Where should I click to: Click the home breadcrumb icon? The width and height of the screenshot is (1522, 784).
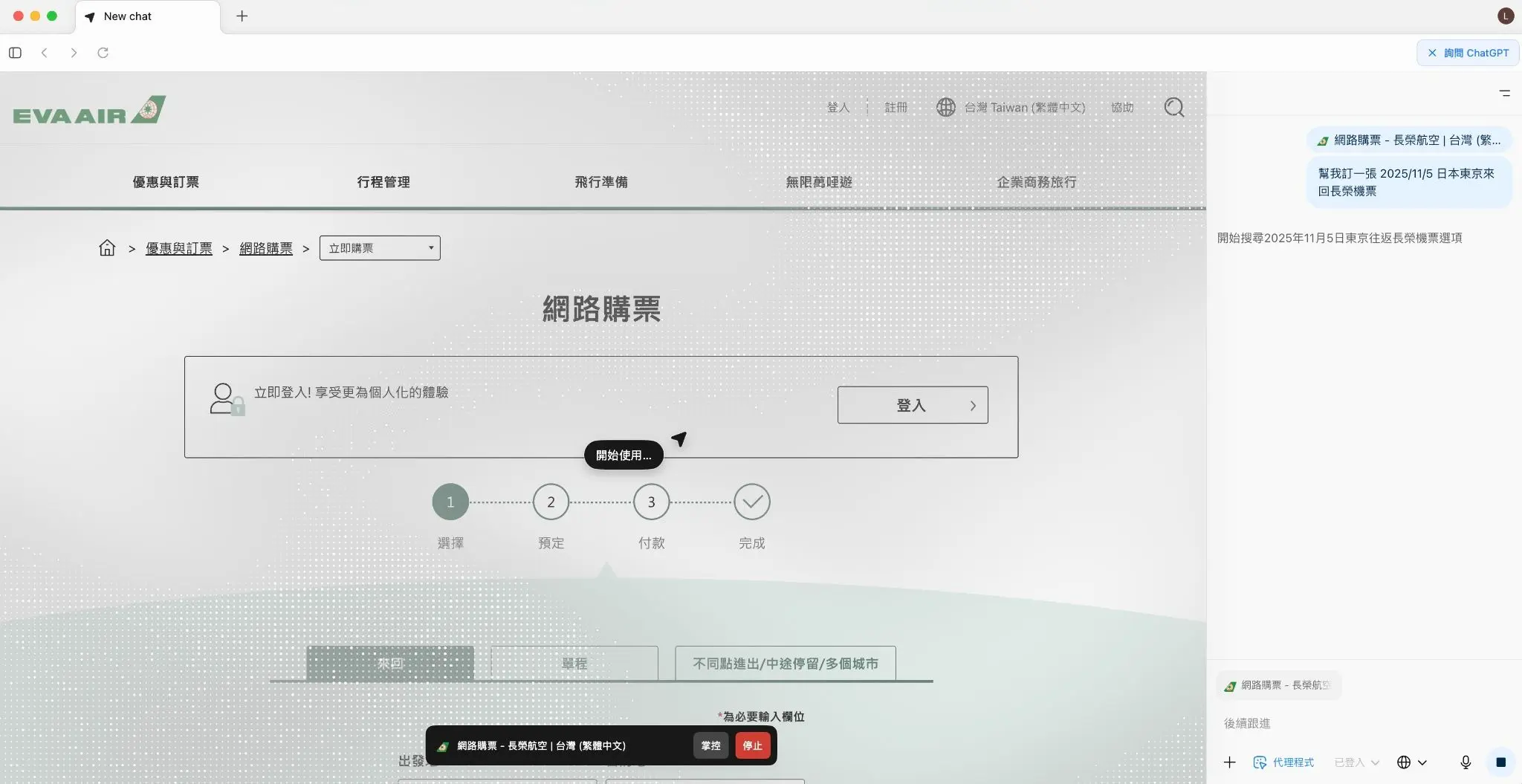107,247
